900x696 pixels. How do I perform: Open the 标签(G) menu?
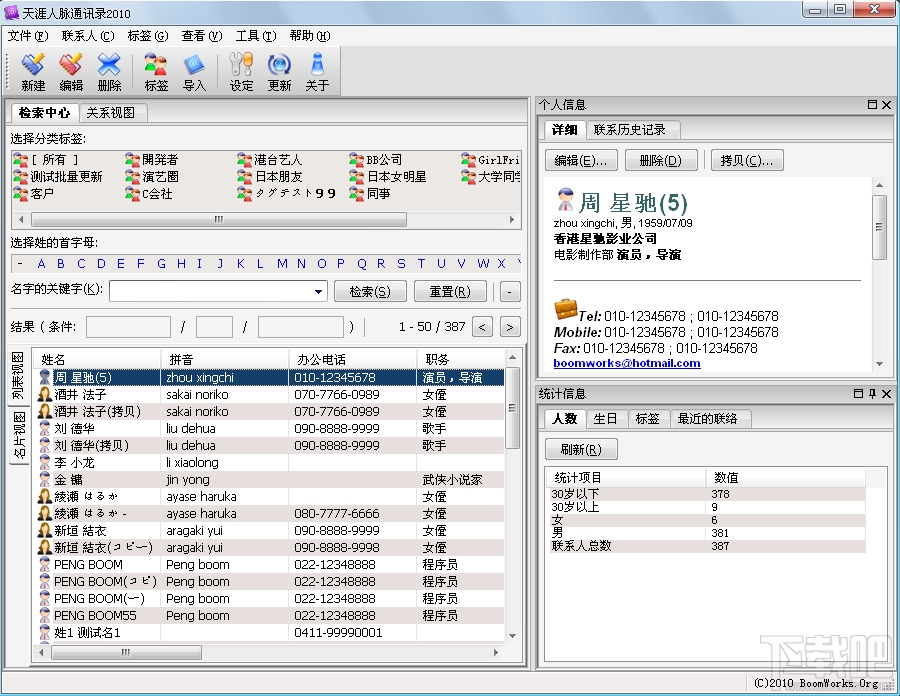coord(148,36)
